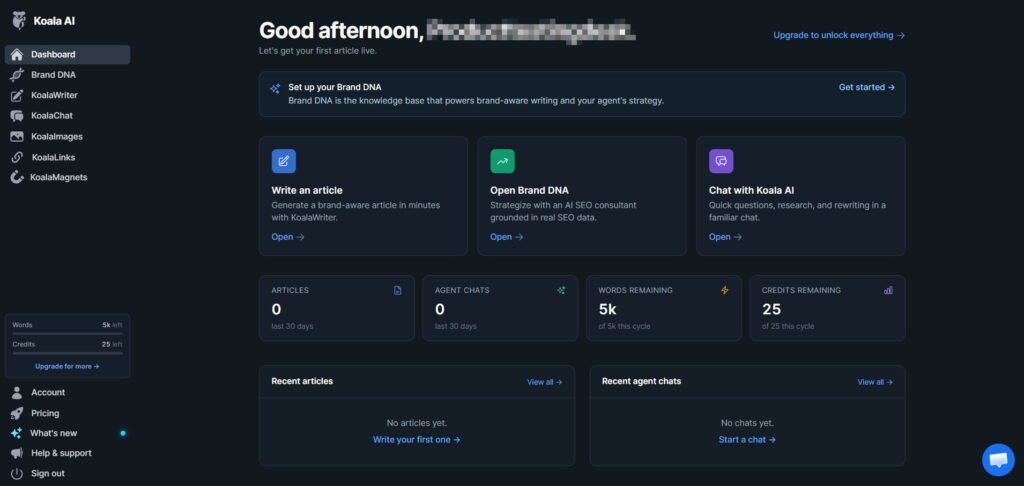
Task: Click the Dashboard home icon
Action: tap(17, 55)
